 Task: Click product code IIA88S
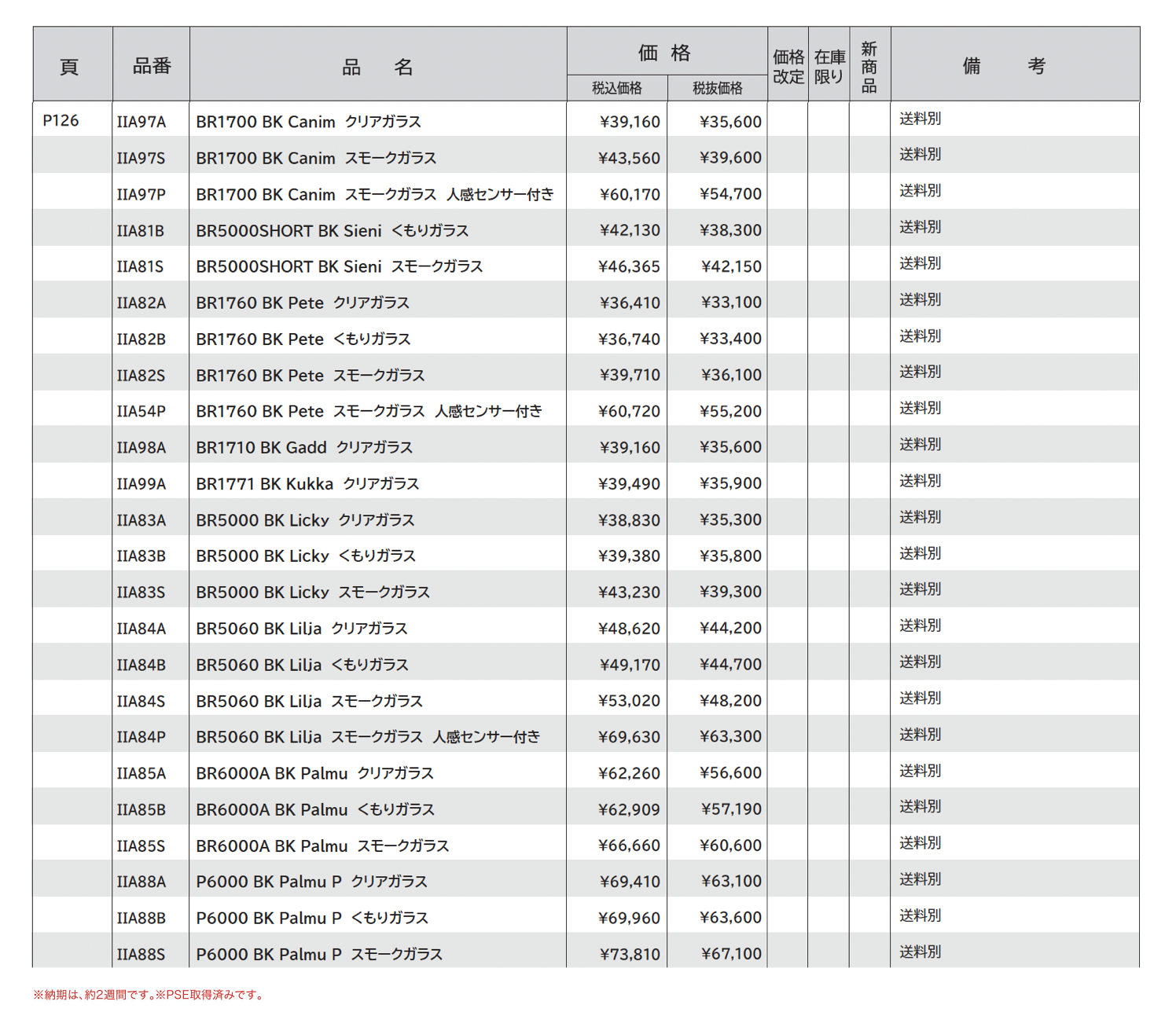[141, 954]
